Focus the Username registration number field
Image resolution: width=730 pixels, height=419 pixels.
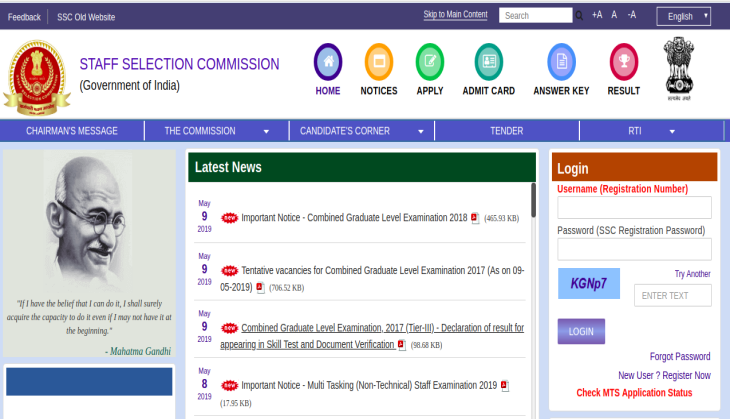point(634,207)
